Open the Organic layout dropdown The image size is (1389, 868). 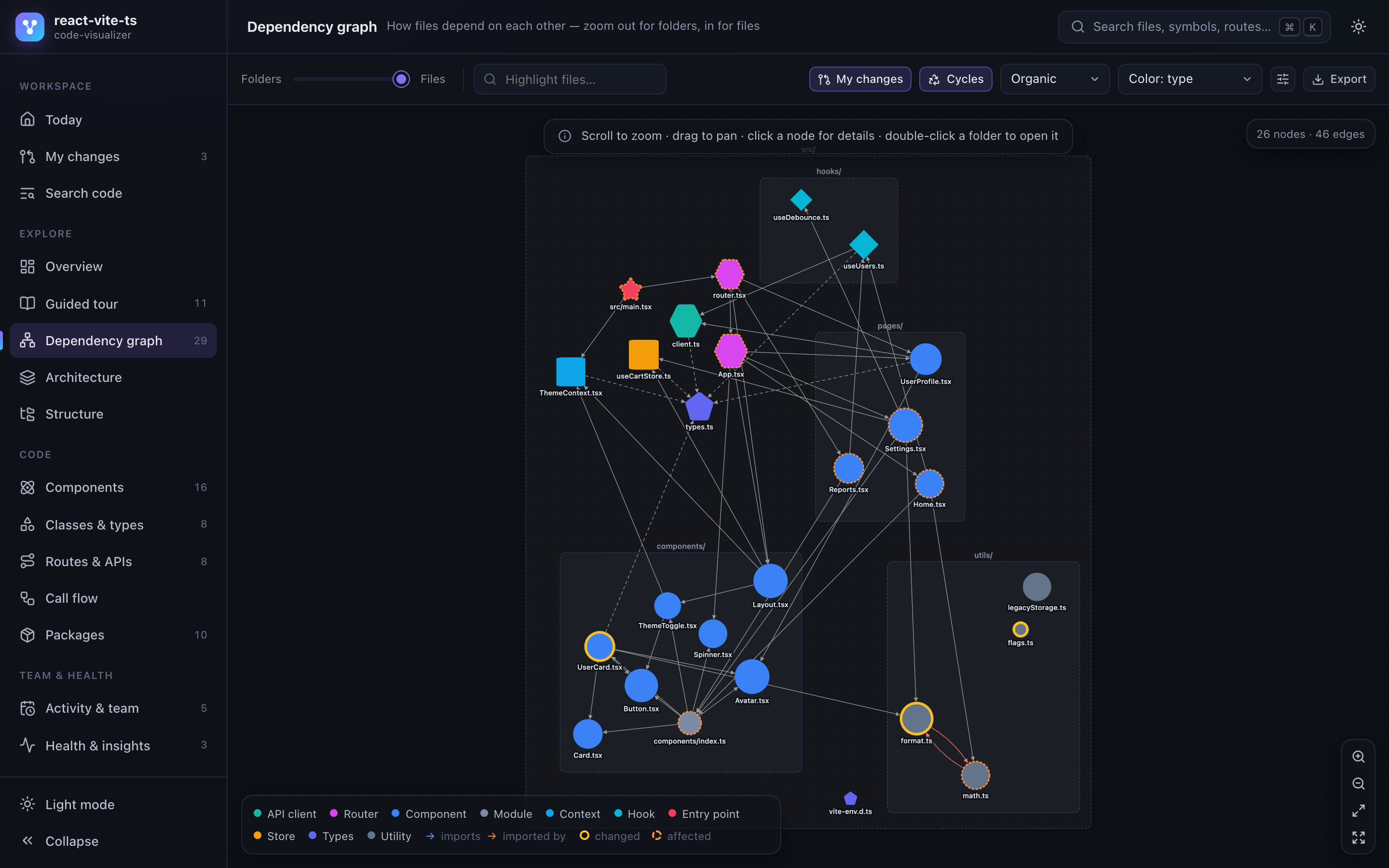[1055, 79]
